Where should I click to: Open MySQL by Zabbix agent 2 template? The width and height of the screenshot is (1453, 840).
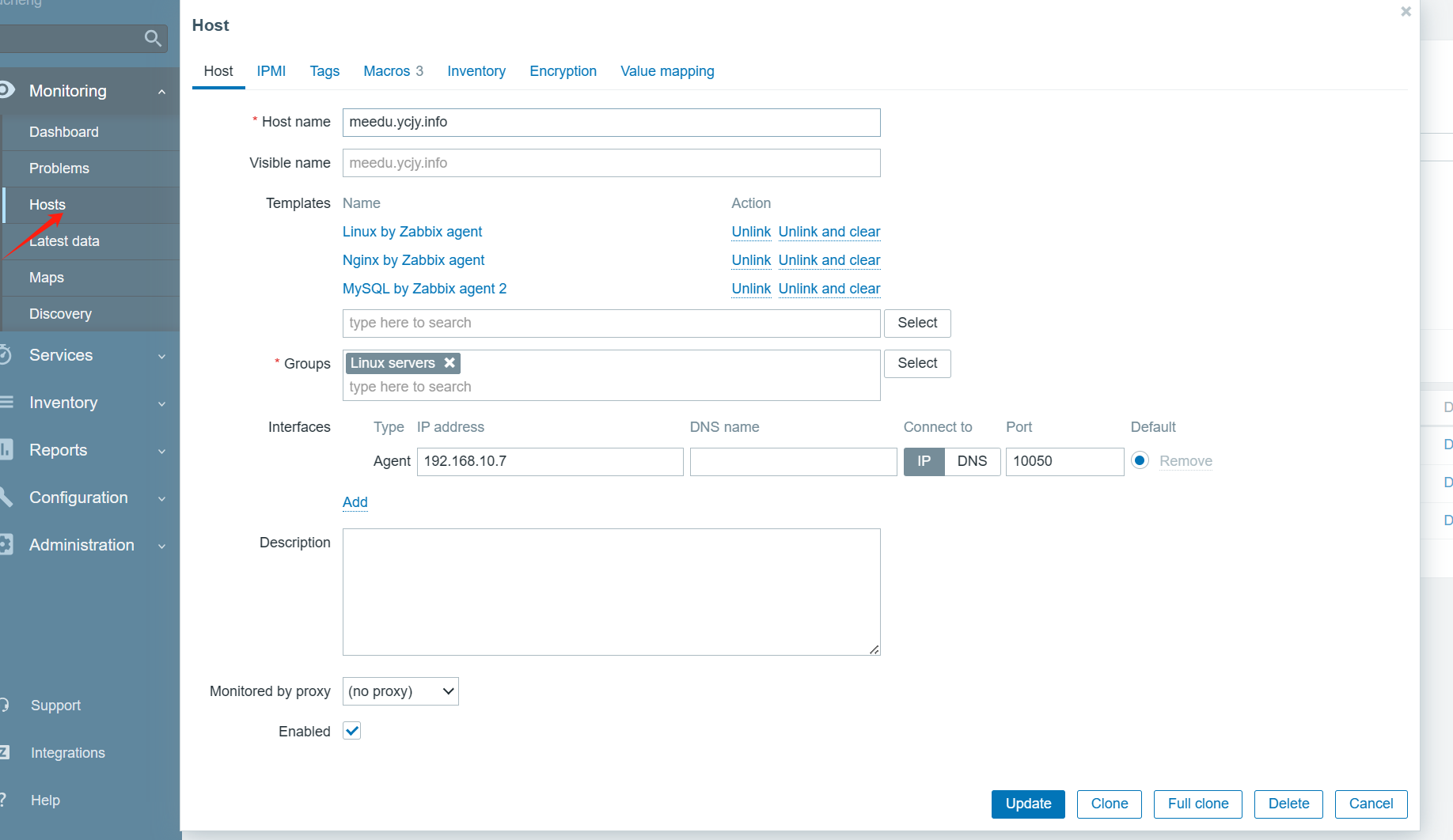(x=424, y=289)
